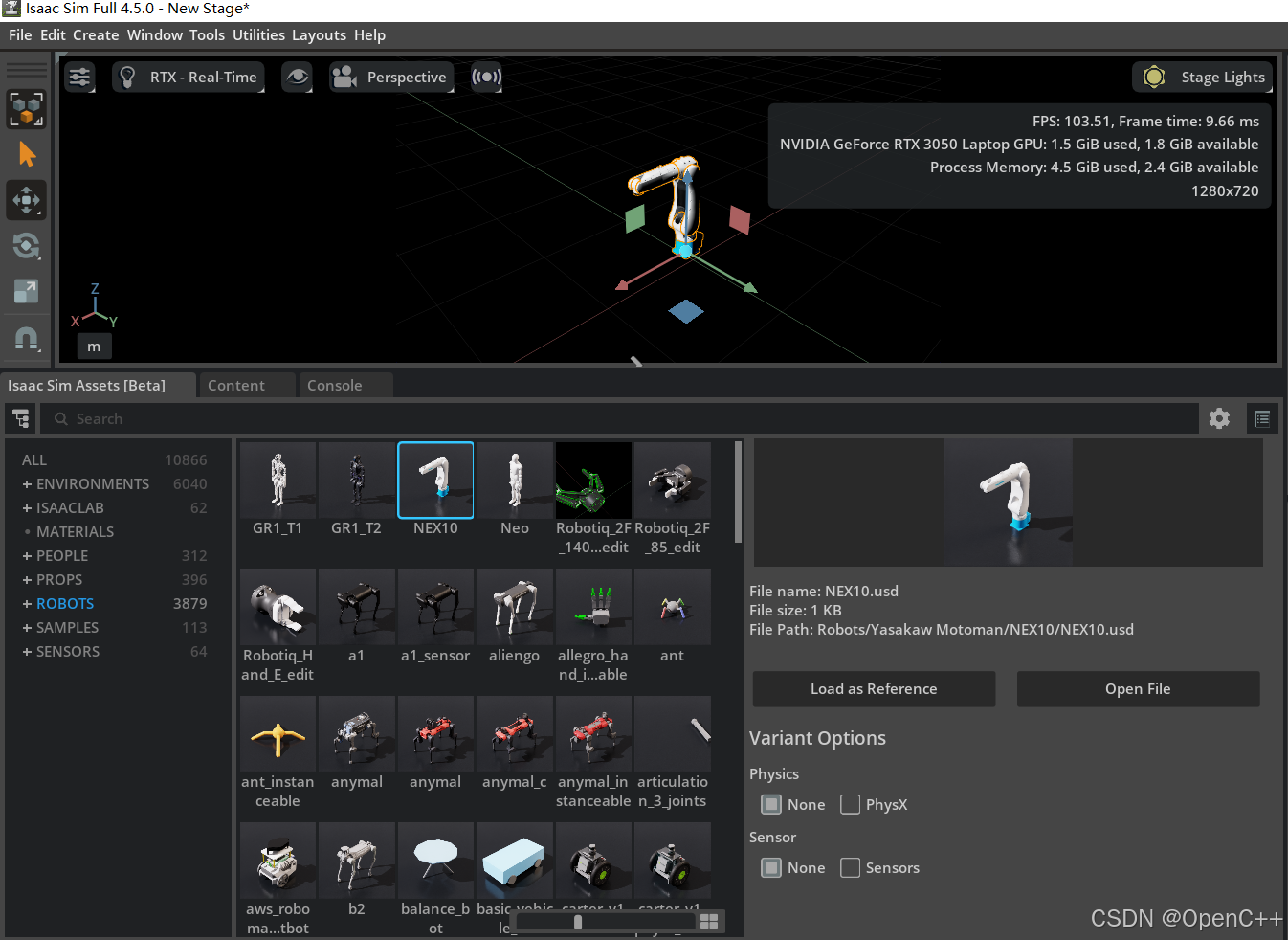
Task: Activate the Scale tool
Action: pos(26,291)
